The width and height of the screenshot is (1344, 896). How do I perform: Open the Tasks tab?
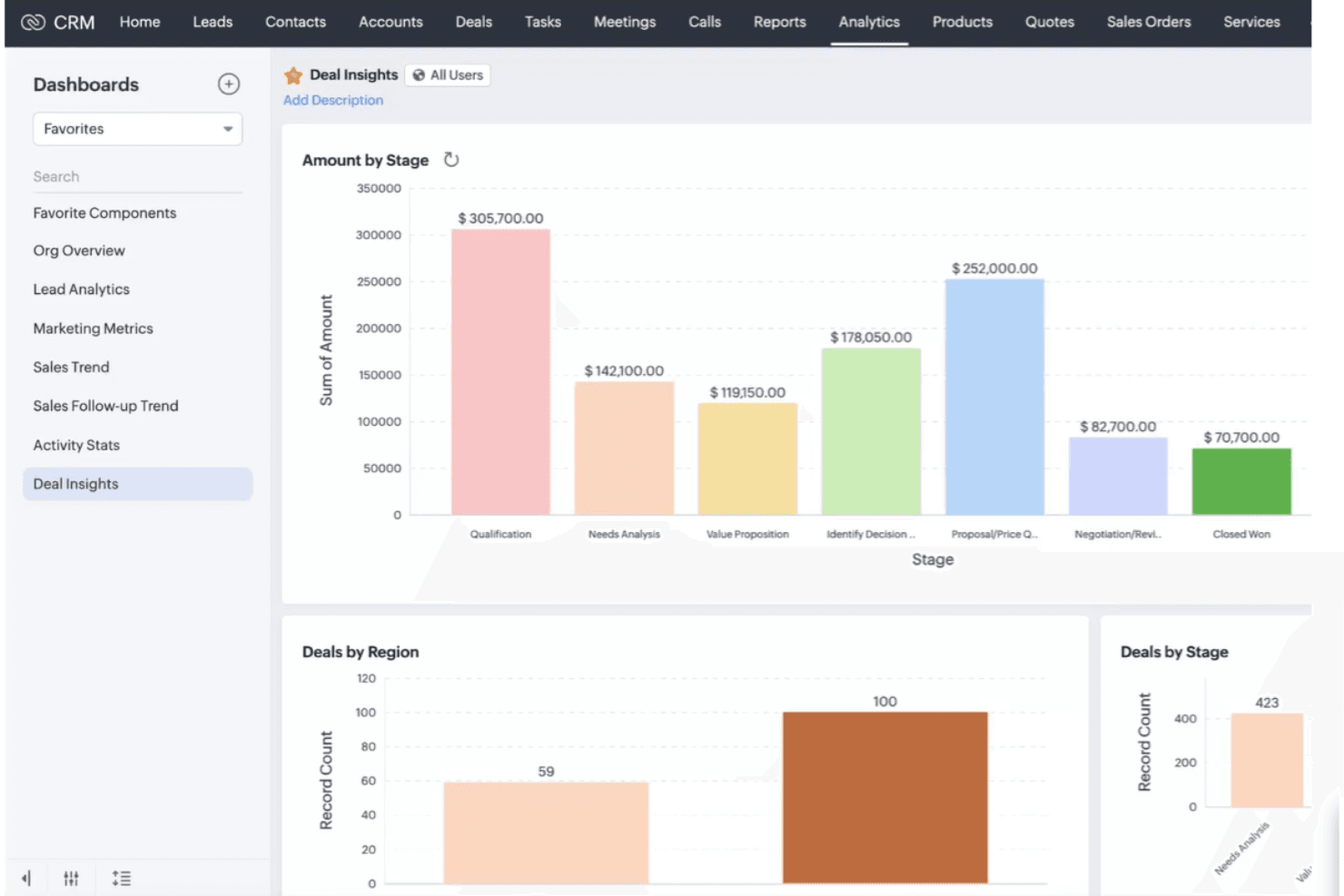point(543,22)
